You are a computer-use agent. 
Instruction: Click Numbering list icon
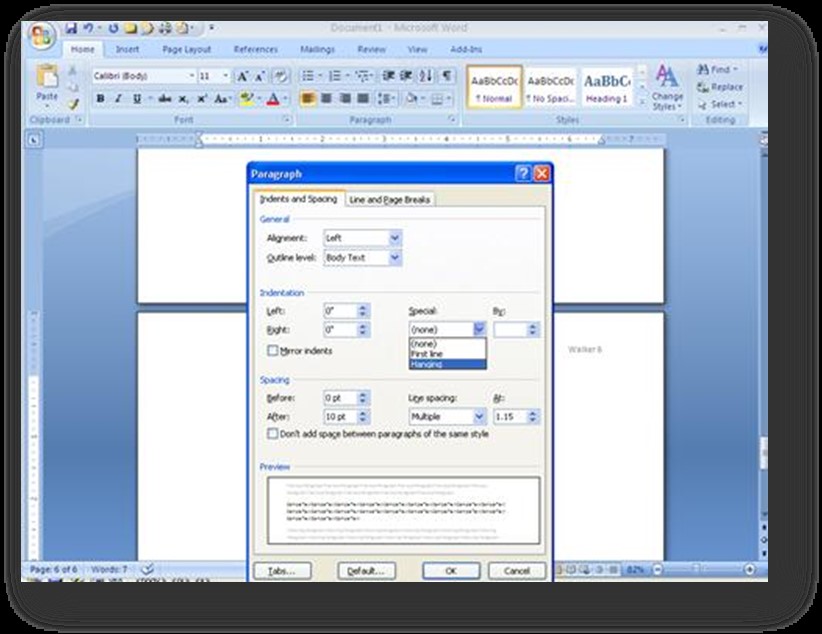(x=335, y=77)
